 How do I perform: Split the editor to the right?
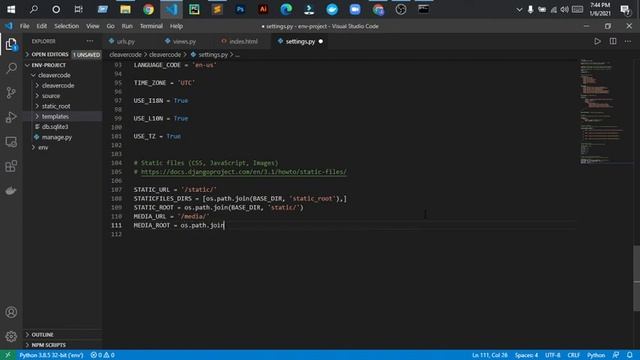point(613,41)
